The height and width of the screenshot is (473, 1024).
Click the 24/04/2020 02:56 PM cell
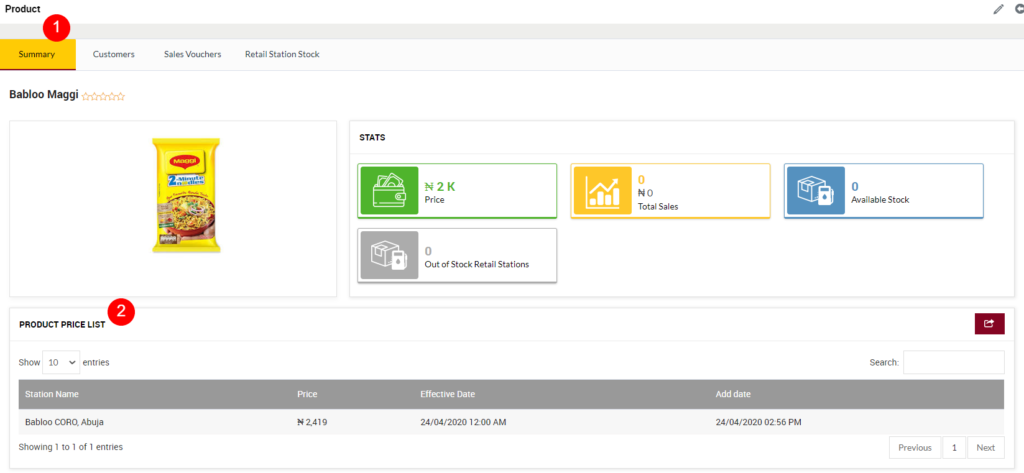[758, 422]
